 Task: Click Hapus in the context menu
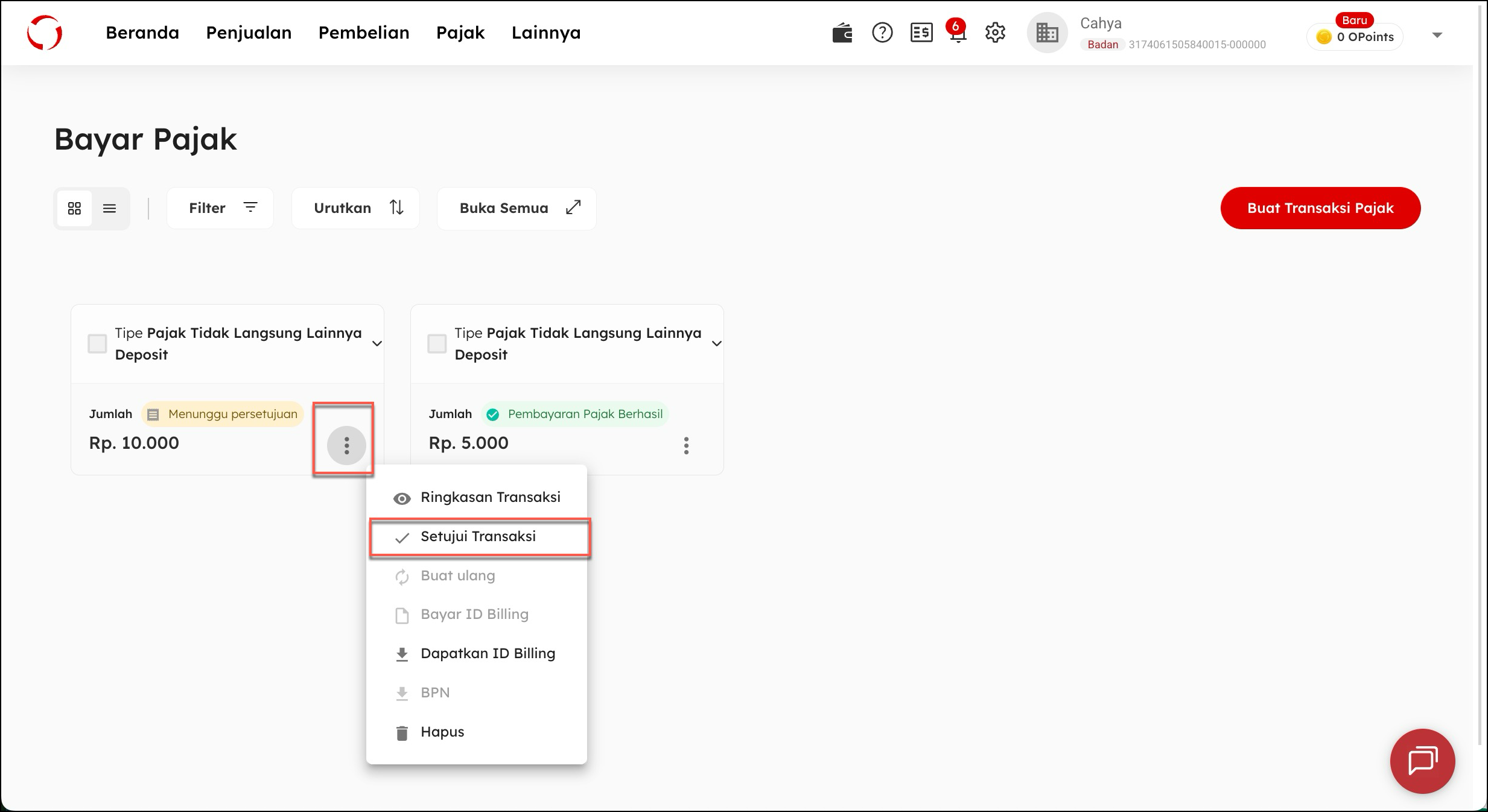(442, 732)
